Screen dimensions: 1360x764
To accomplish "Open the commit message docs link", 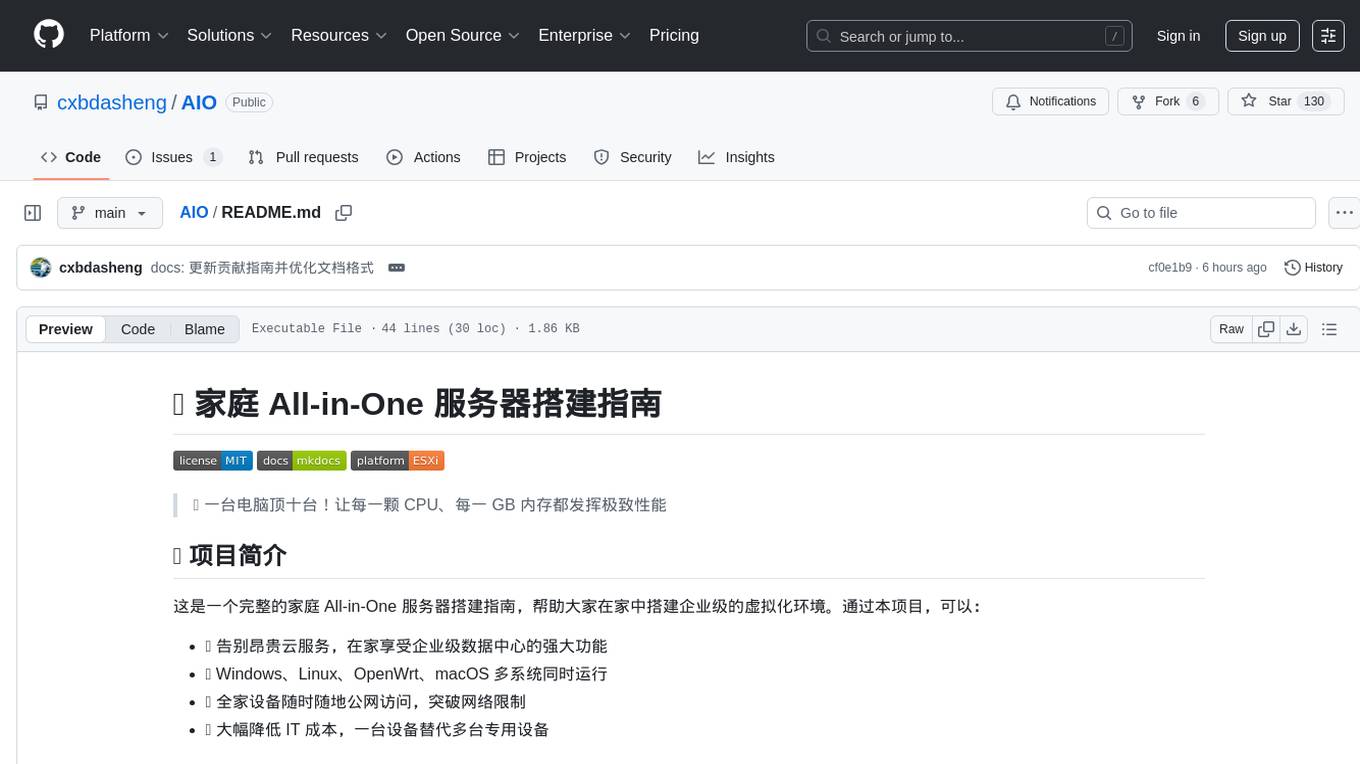I will 262,268.
